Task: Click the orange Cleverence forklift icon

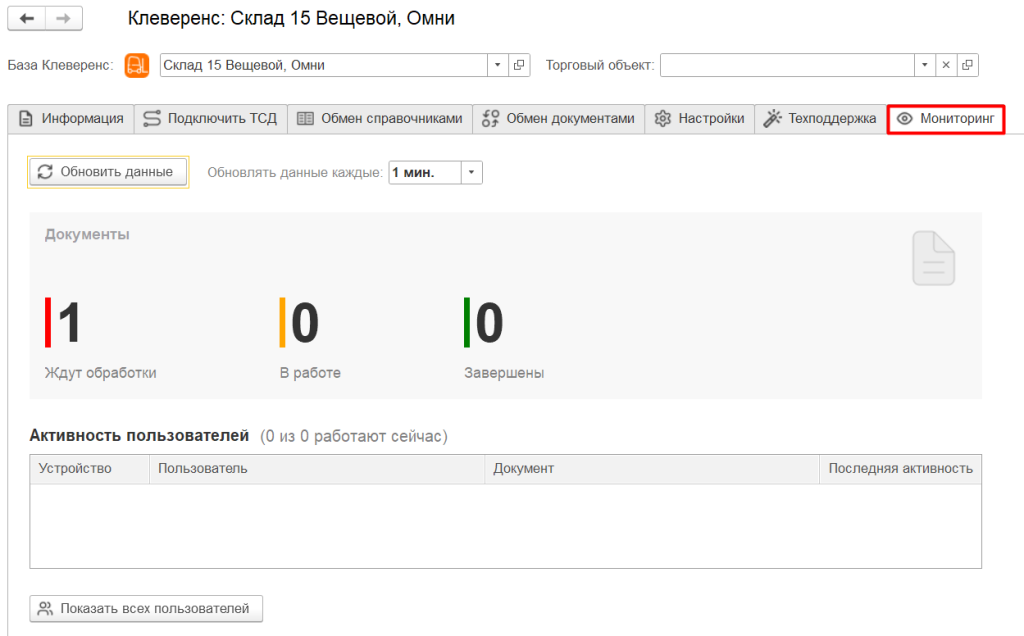Action: pos(136,65)
